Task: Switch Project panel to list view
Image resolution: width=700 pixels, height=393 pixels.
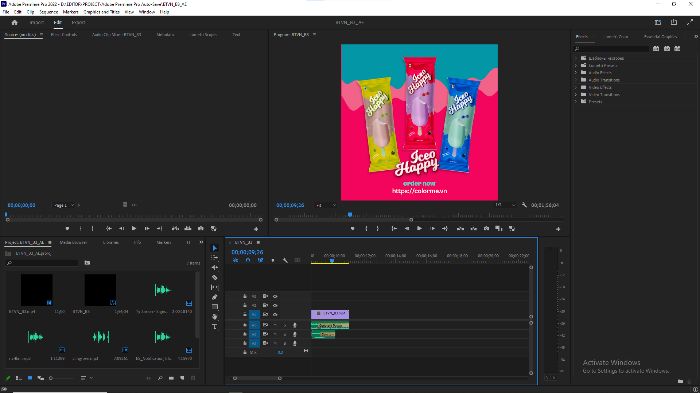Action: point(19,378)
